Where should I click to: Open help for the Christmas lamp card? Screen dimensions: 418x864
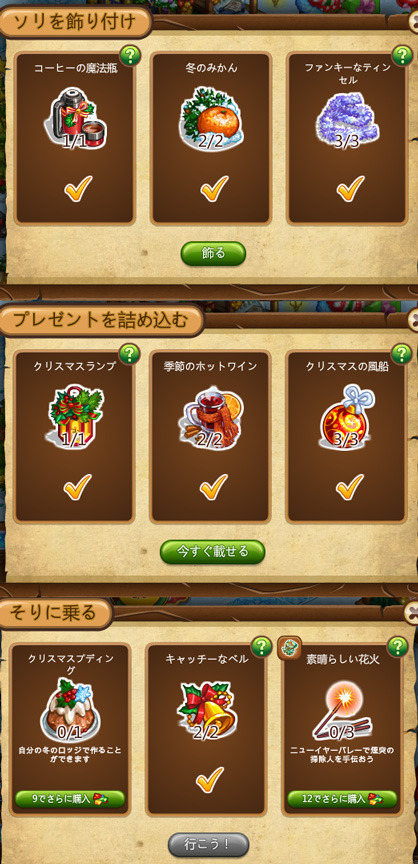tap(129, 354)
